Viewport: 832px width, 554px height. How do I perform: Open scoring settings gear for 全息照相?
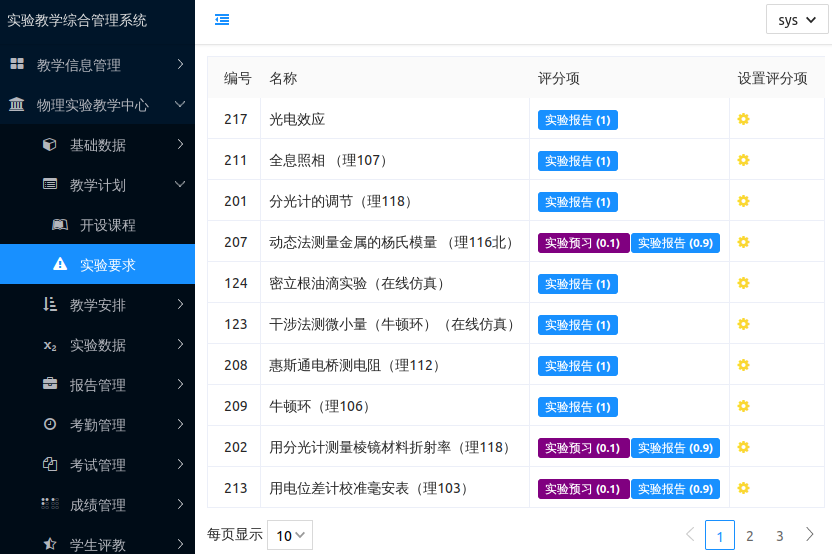743,160
